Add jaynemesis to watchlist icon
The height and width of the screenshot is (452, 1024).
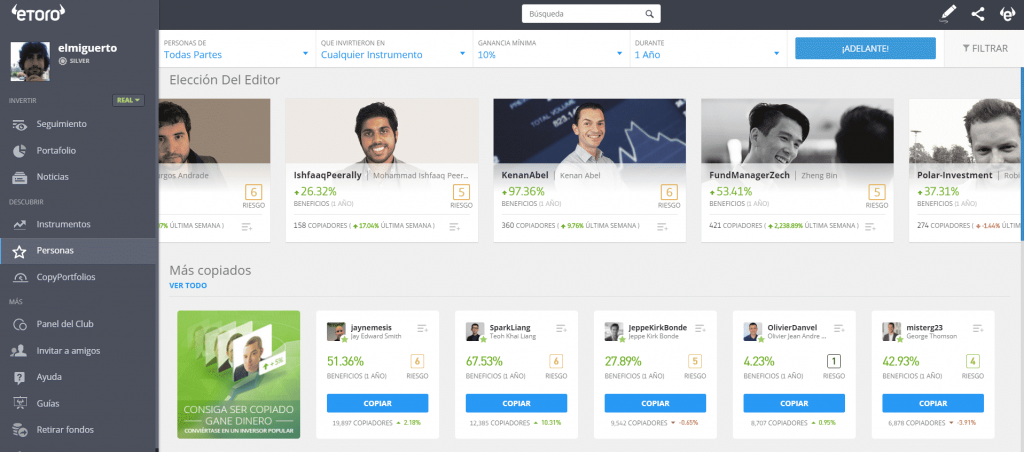tap(423, 329)
